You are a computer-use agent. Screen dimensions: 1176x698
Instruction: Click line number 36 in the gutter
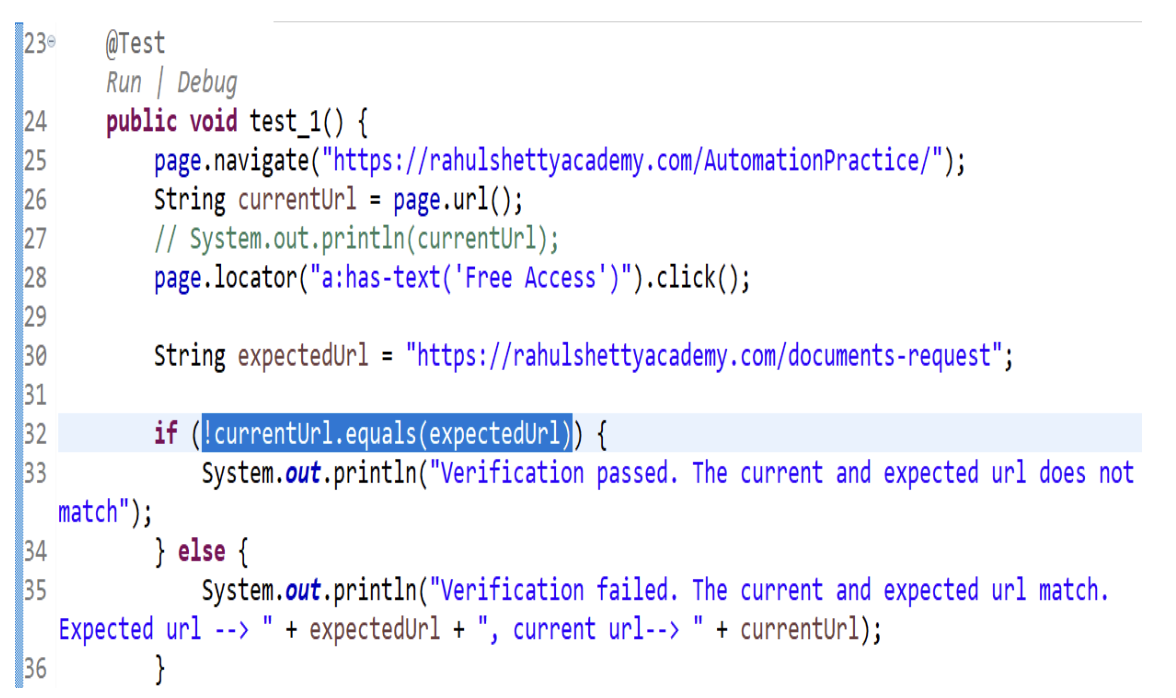point(34,668)
